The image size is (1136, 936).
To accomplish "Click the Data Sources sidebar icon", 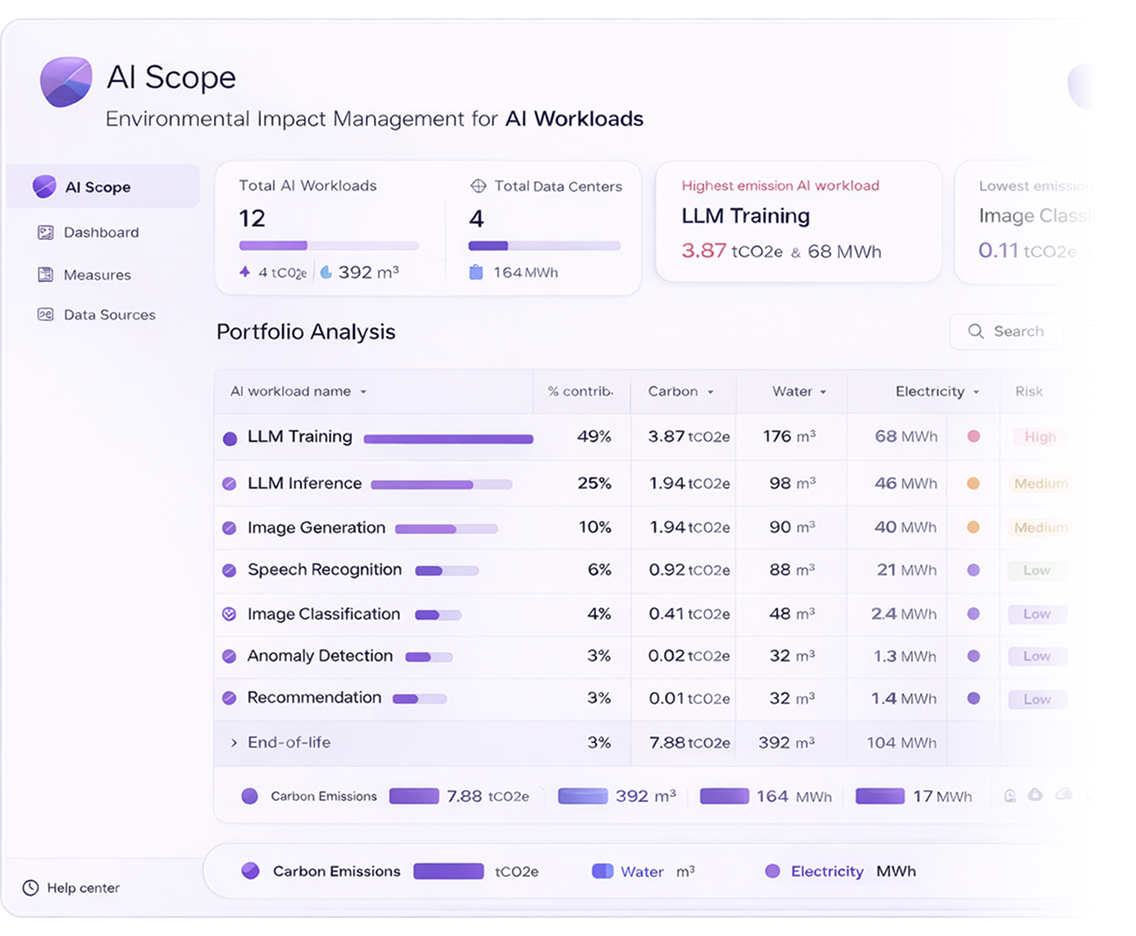I will tap(45, 315).
